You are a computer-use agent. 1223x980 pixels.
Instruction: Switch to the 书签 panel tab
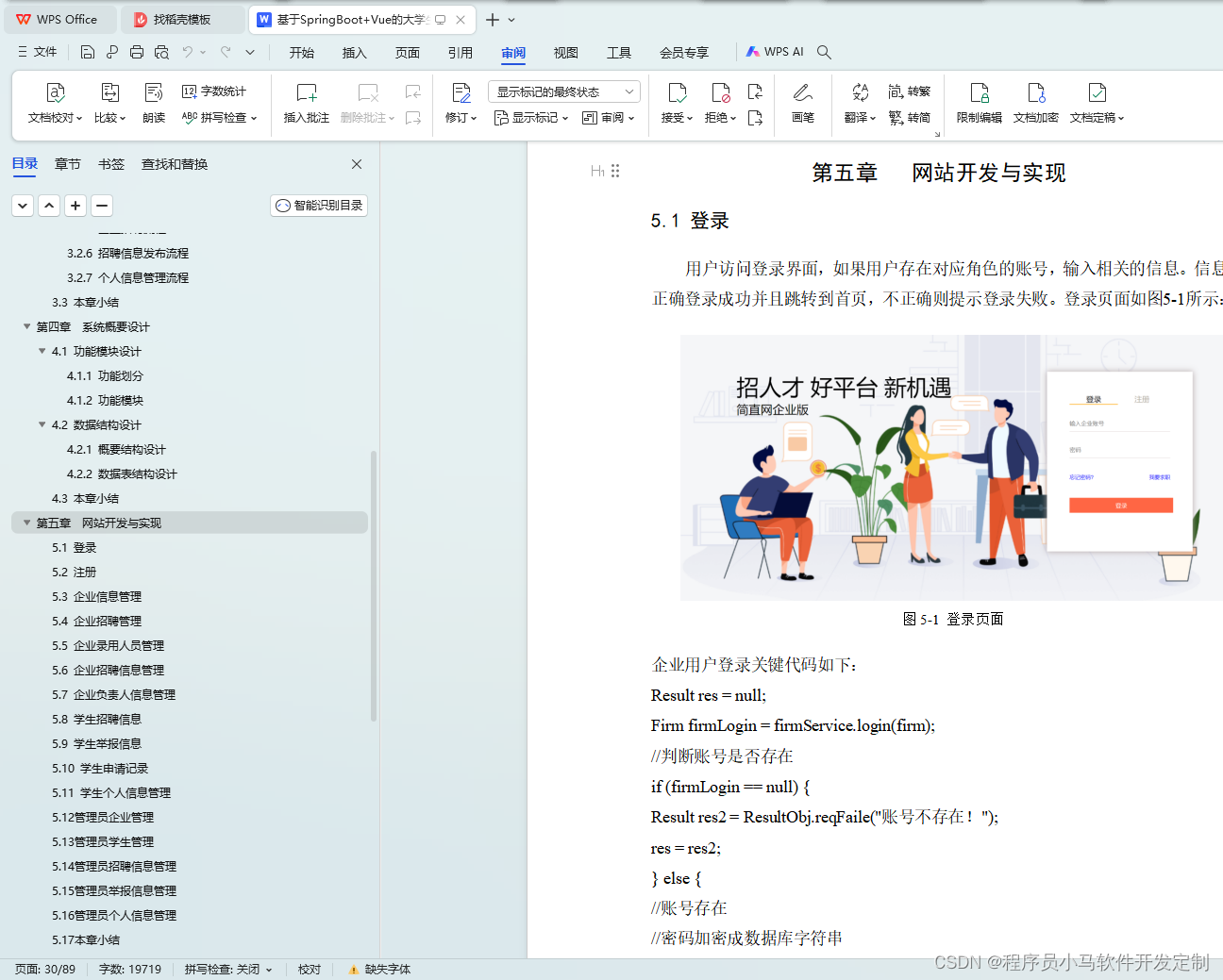coord(110,163)
